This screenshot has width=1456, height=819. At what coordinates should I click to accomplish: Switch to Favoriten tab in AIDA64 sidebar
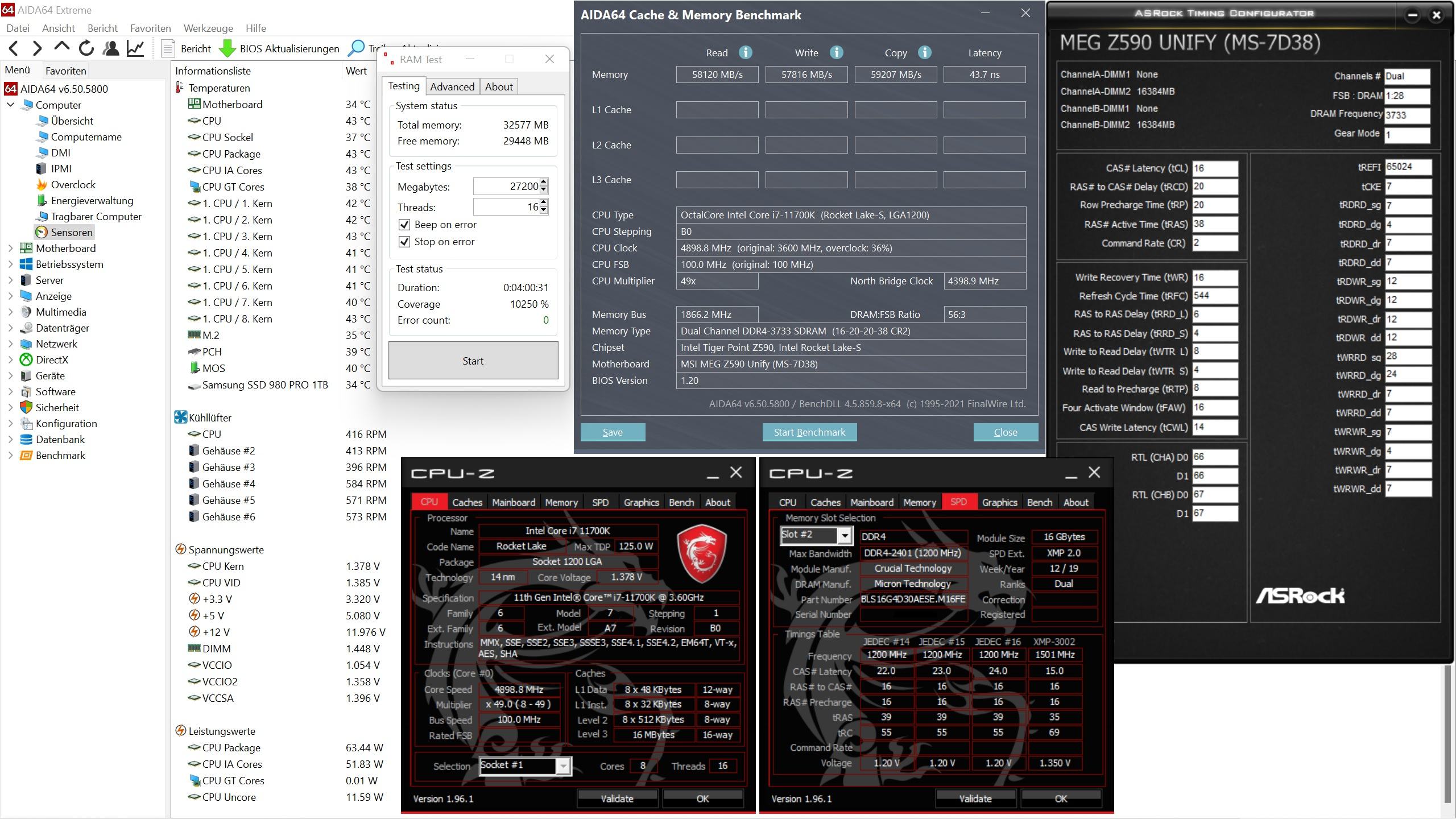(66, 71)
